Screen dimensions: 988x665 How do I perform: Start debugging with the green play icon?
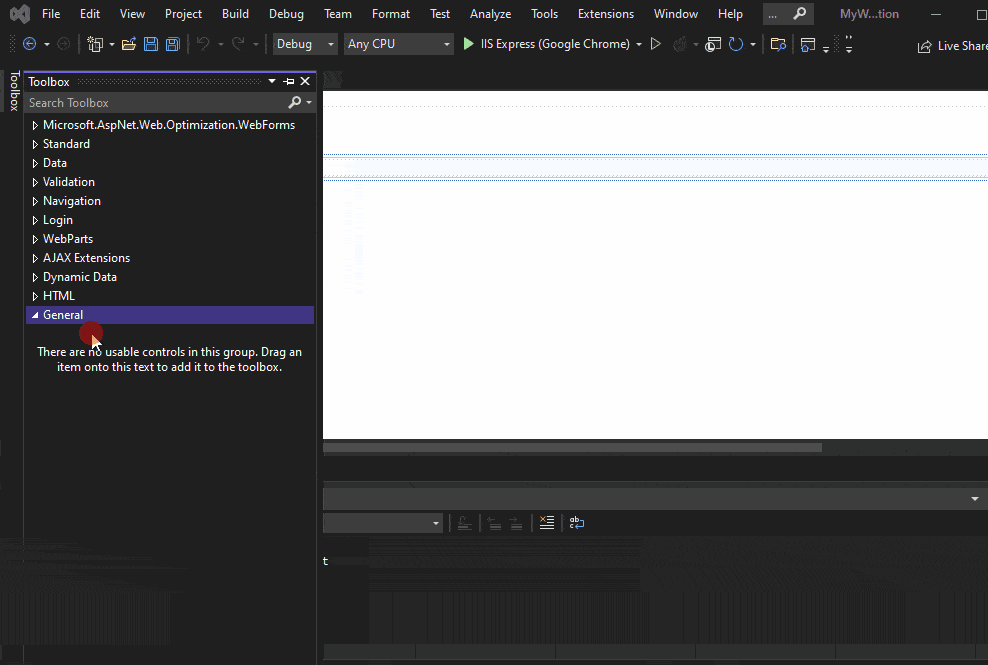click(x=468, y=43)
